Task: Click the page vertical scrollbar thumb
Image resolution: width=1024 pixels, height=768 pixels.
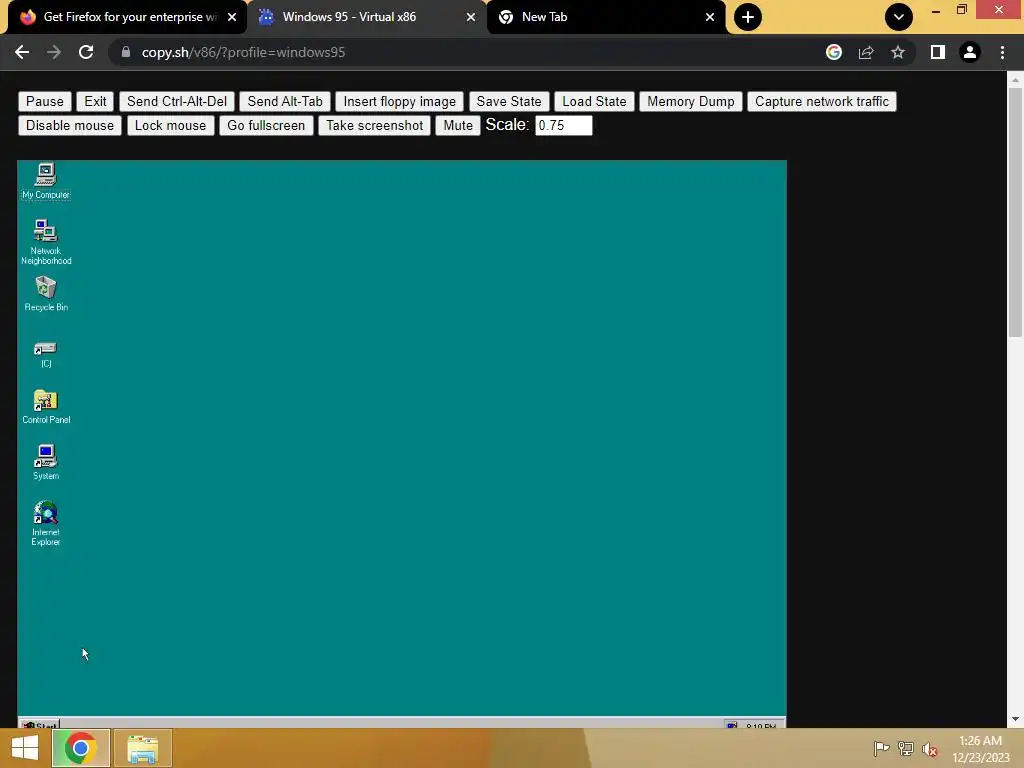Action: pos(1015,212)
